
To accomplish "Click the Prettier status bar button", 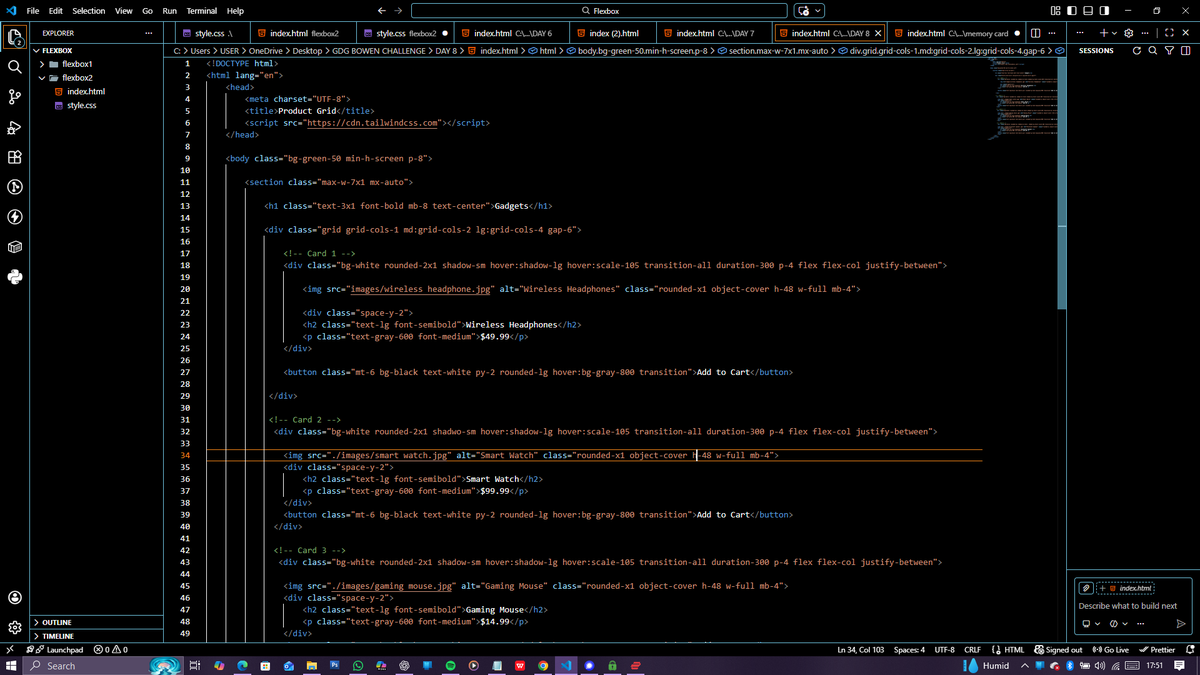I will pyautogui.click(x=1155, y=650).
